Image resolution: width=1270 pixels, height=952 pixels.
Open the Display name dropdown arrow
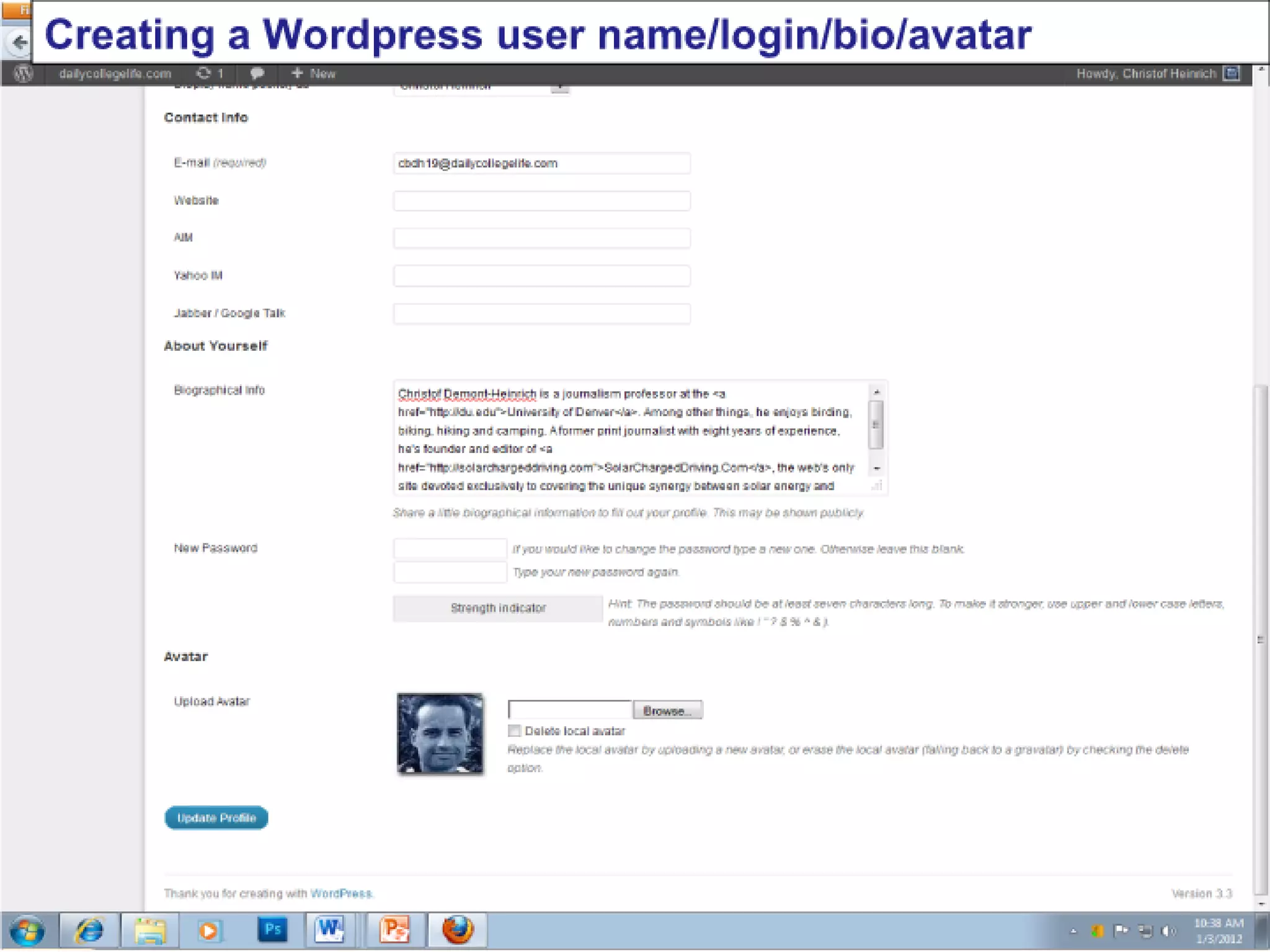click(x=560, y=88)
